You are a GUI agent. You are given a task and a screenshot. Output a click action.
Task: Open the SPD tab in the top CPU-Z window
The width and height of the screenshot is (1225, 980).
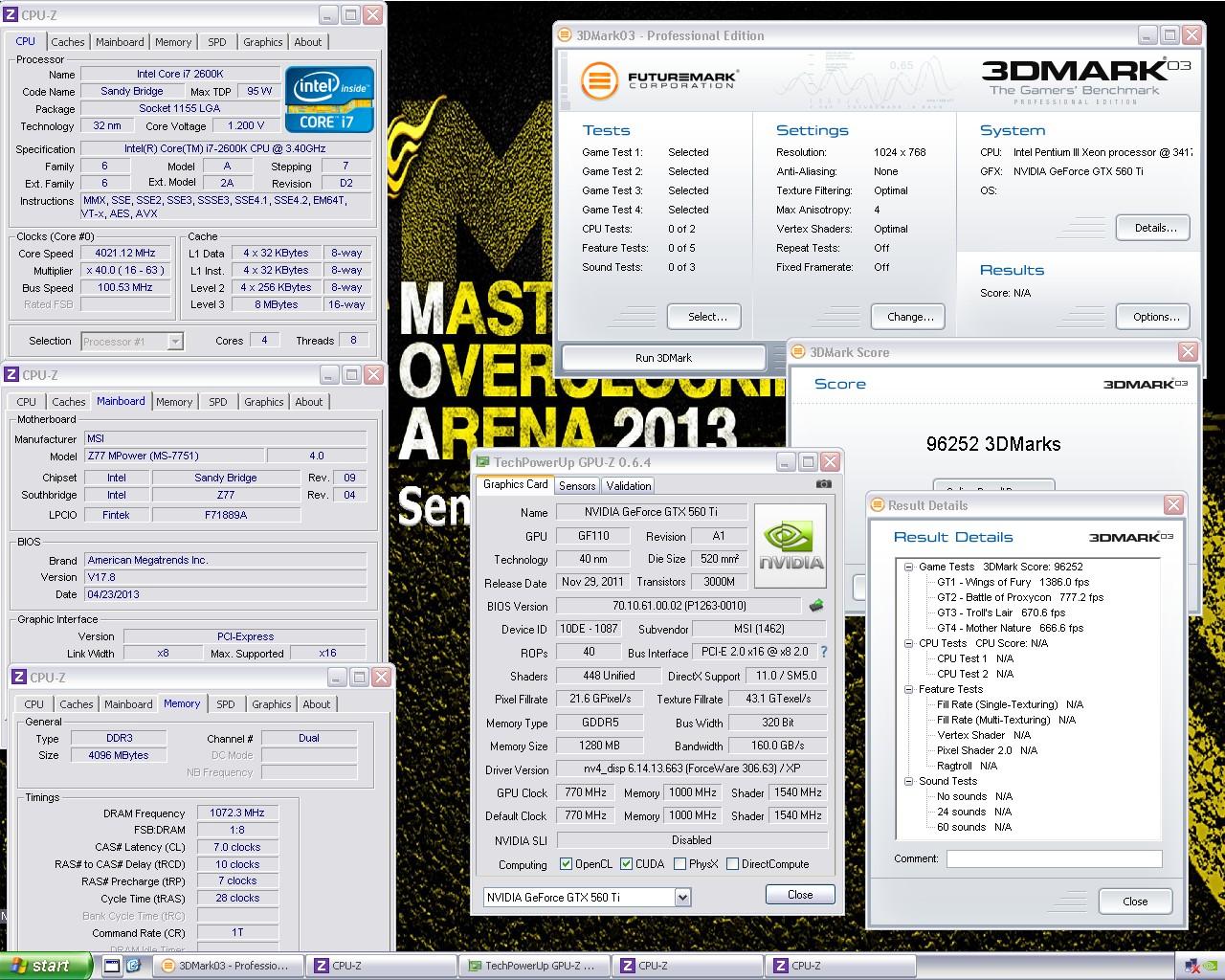point(217,42)
